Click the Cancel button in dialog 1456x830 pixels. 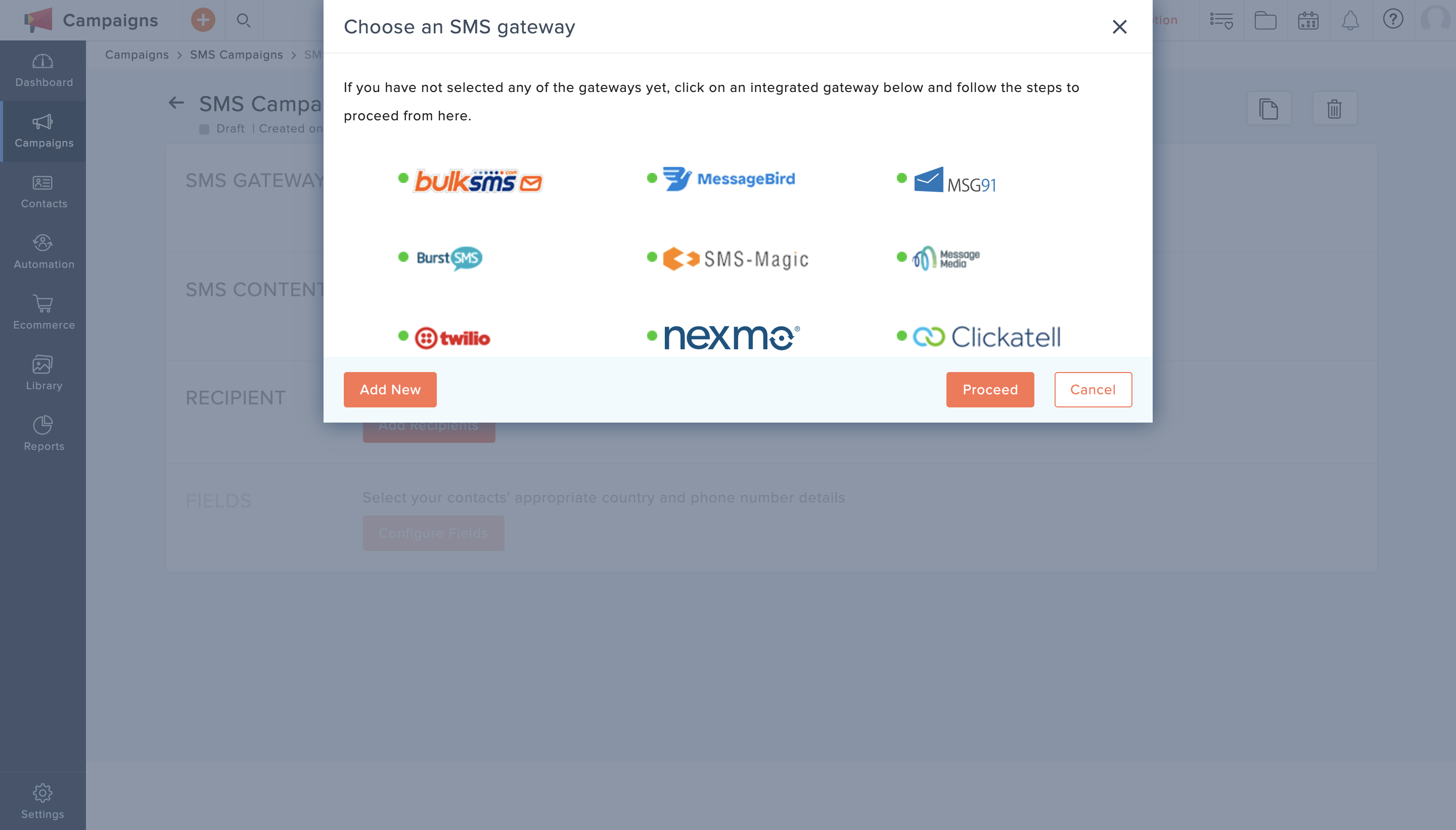1093,389
